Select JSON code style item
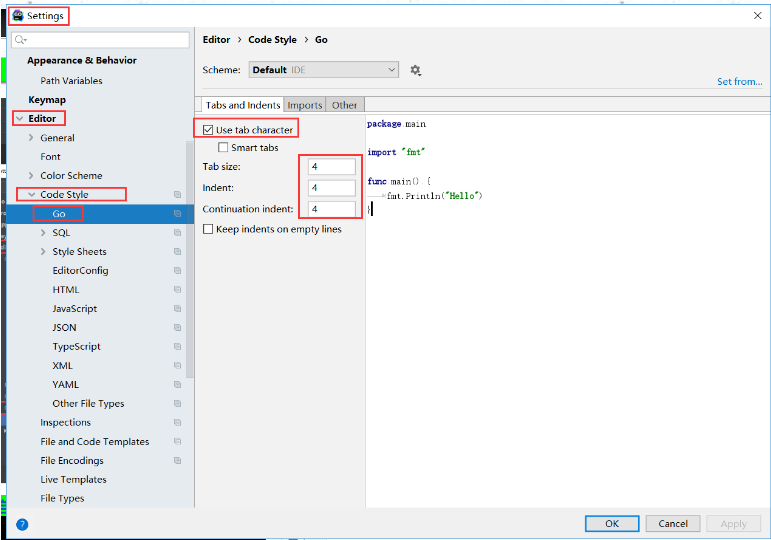 point(64,328)
